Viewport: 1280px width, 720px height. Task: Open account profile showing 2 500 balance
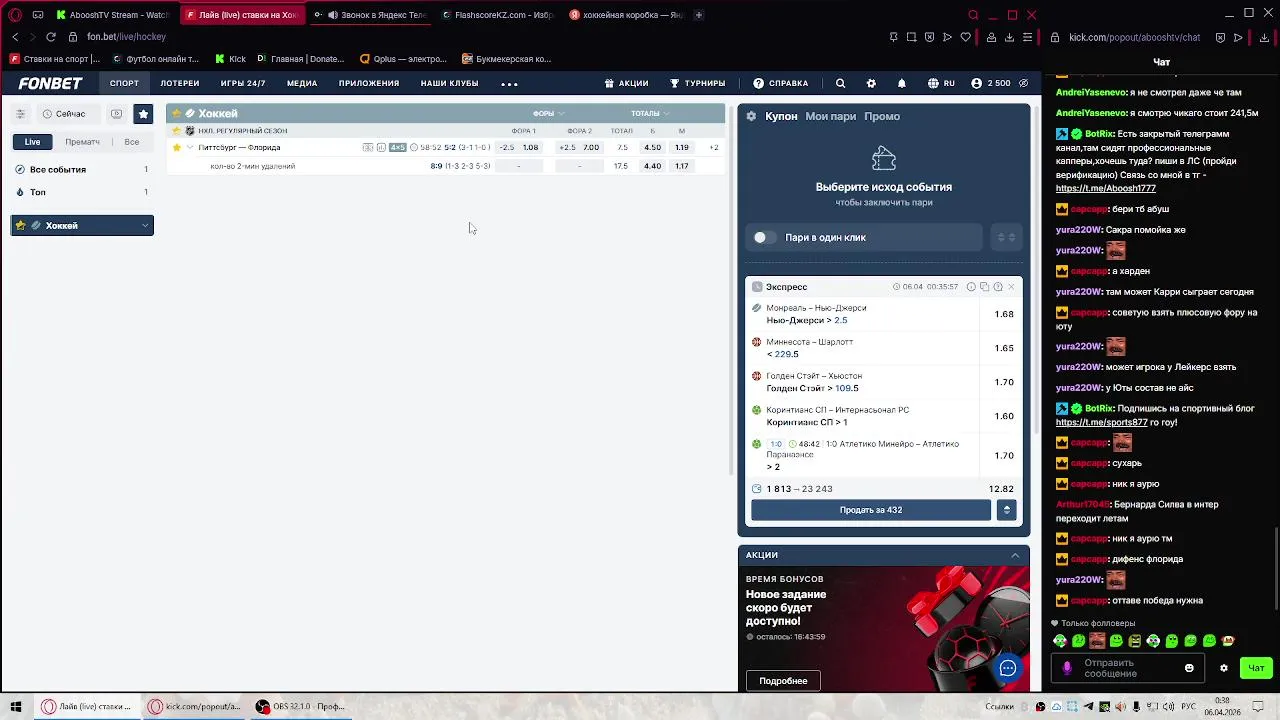click(990, 83)
